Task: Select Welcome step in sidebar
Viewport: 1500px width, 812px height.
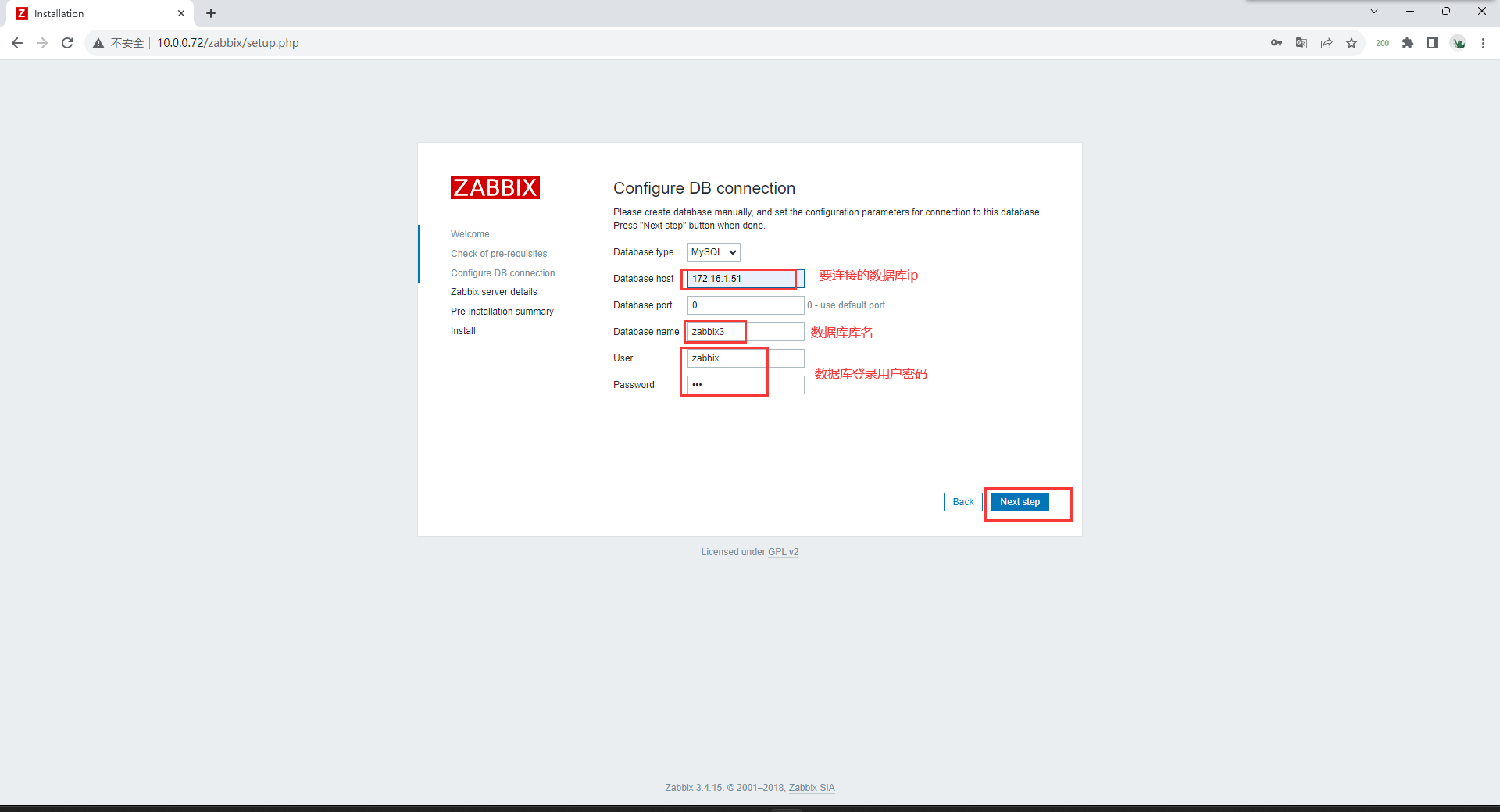Action: click(x=470, y=234)
